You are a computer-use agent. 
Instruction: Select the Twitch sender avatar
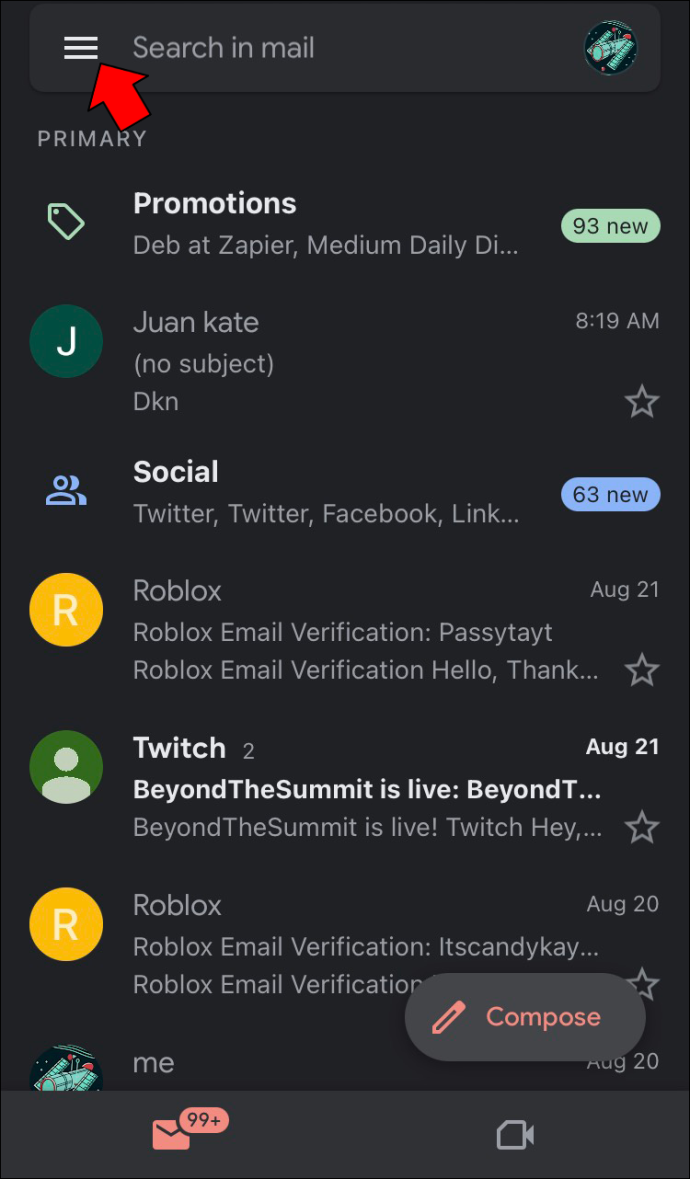(66, 767)
